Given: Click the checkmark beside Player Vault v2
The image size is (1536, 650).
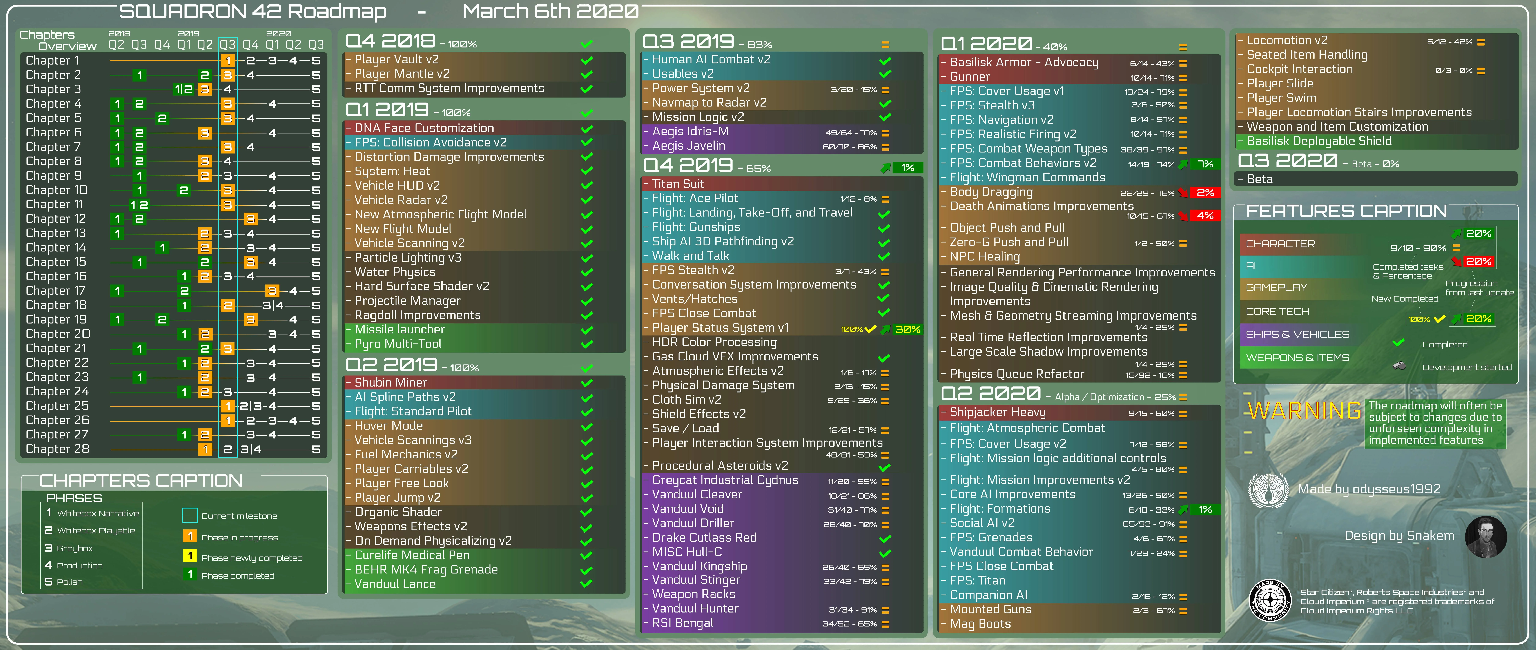Looking at the screenshot, I should pyautogui.click(x=587, y=60).
